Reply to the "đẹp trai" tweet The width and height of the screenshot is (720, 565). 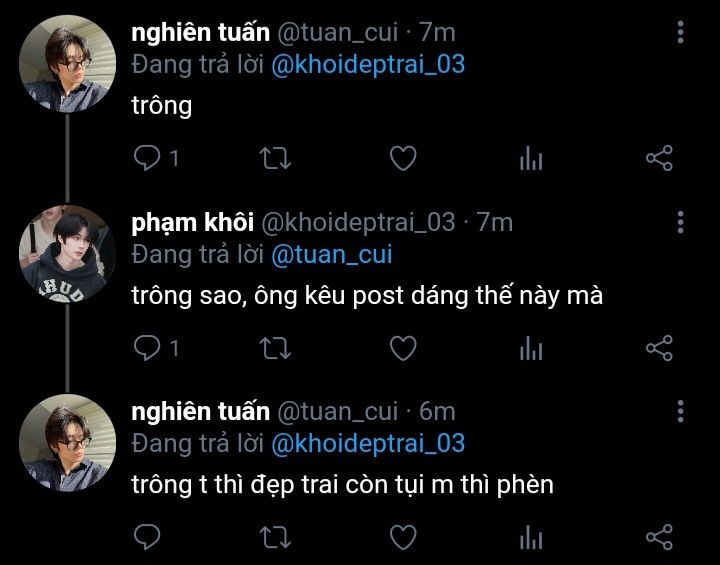[x=147, y=537]
